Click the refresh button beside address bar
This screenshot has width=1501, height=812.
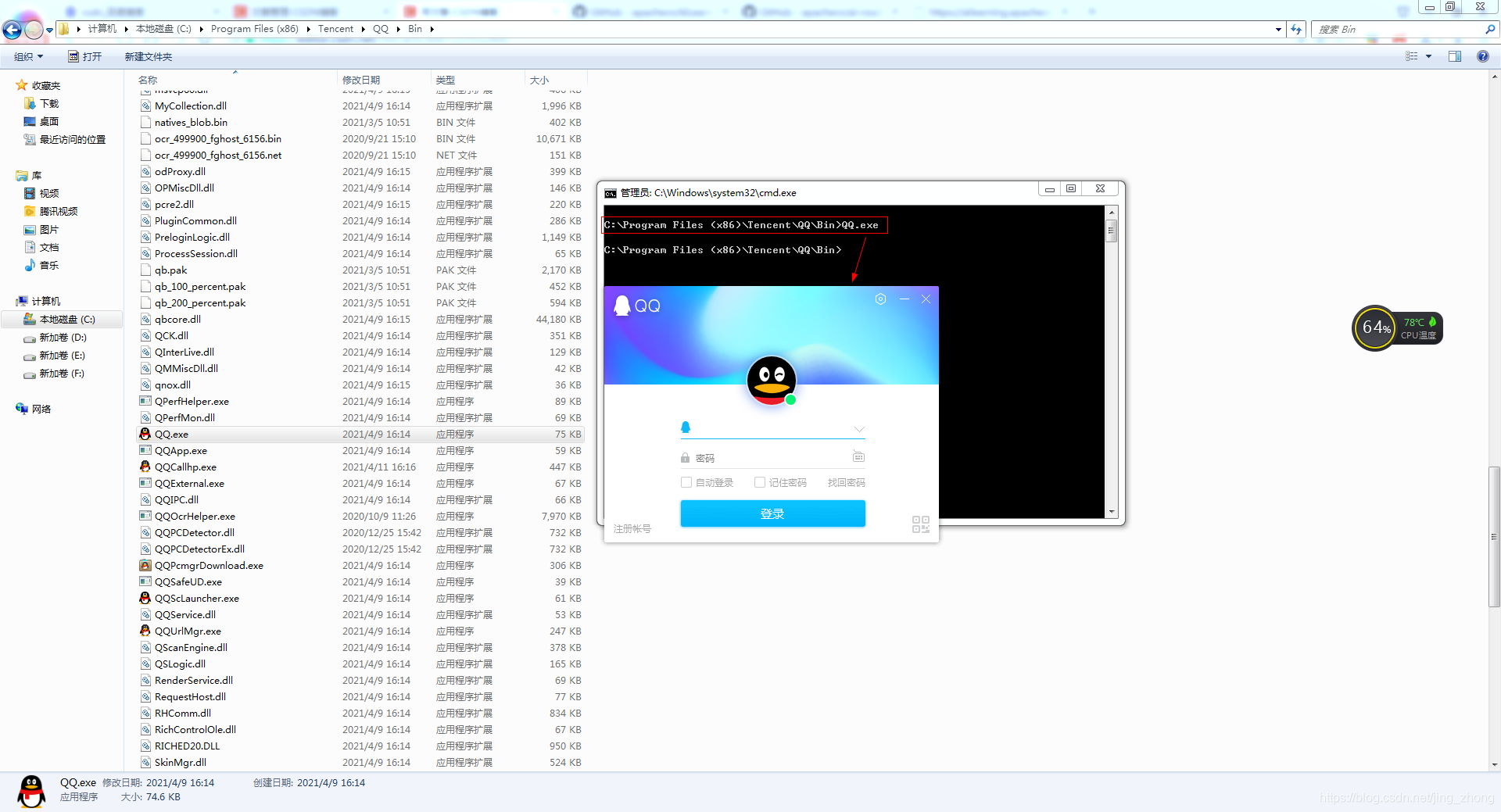(x=1296, y=29)
